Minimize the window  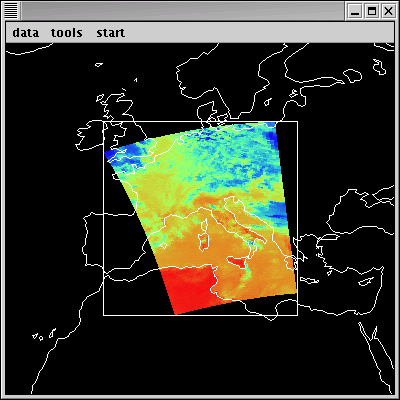(x=355, y=11)
